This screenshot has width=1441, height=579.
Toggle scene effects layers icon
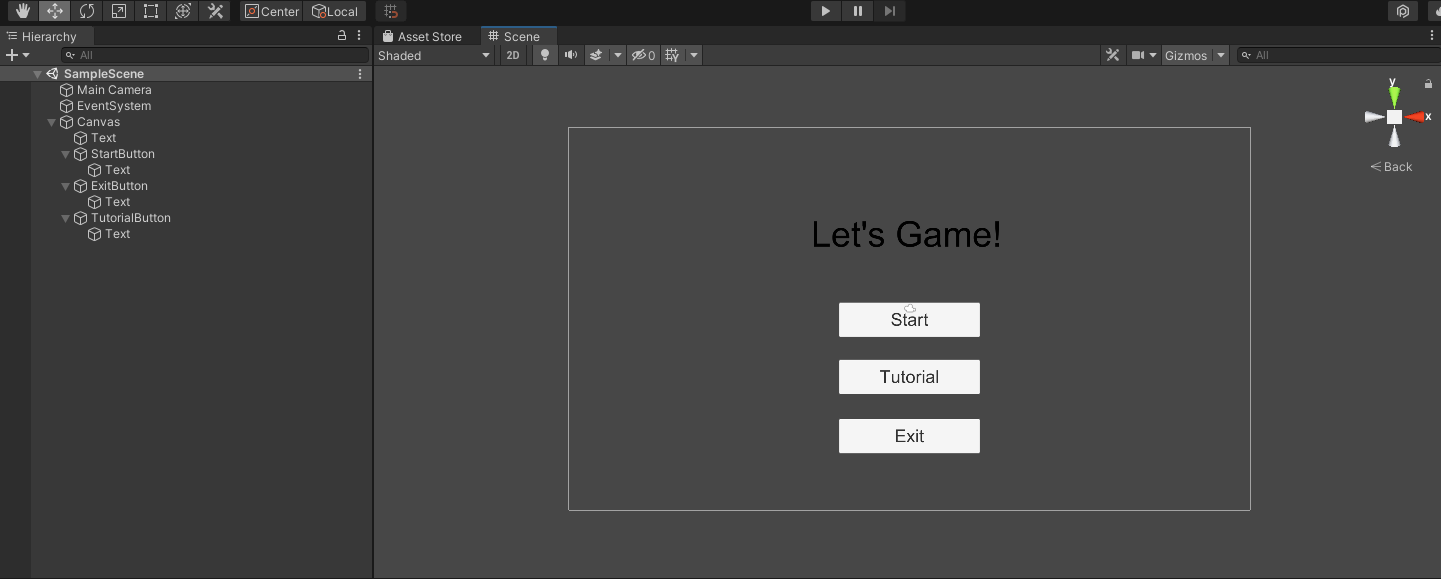[x=597, y=55]
